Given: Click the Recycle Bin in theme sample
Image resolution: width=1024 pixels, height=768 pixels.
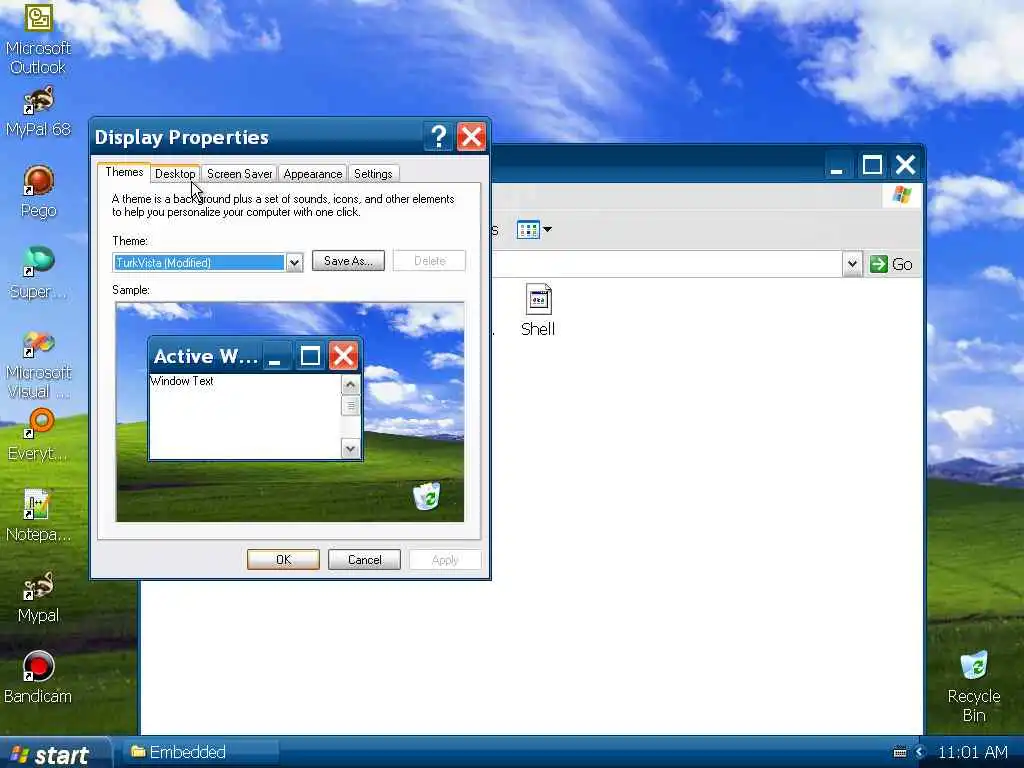Looking at the screenshot, I should [427, 496].
